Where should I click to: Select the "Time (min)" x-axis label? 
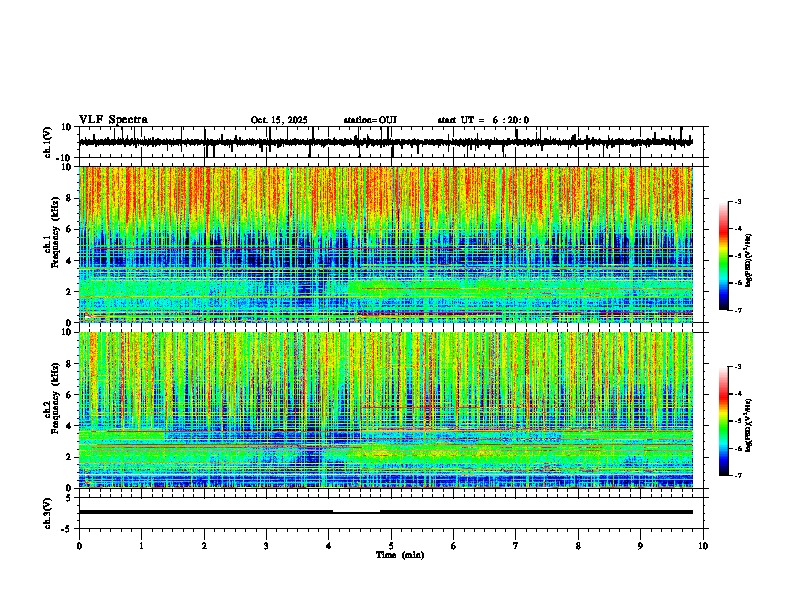[x=400, y=555]
